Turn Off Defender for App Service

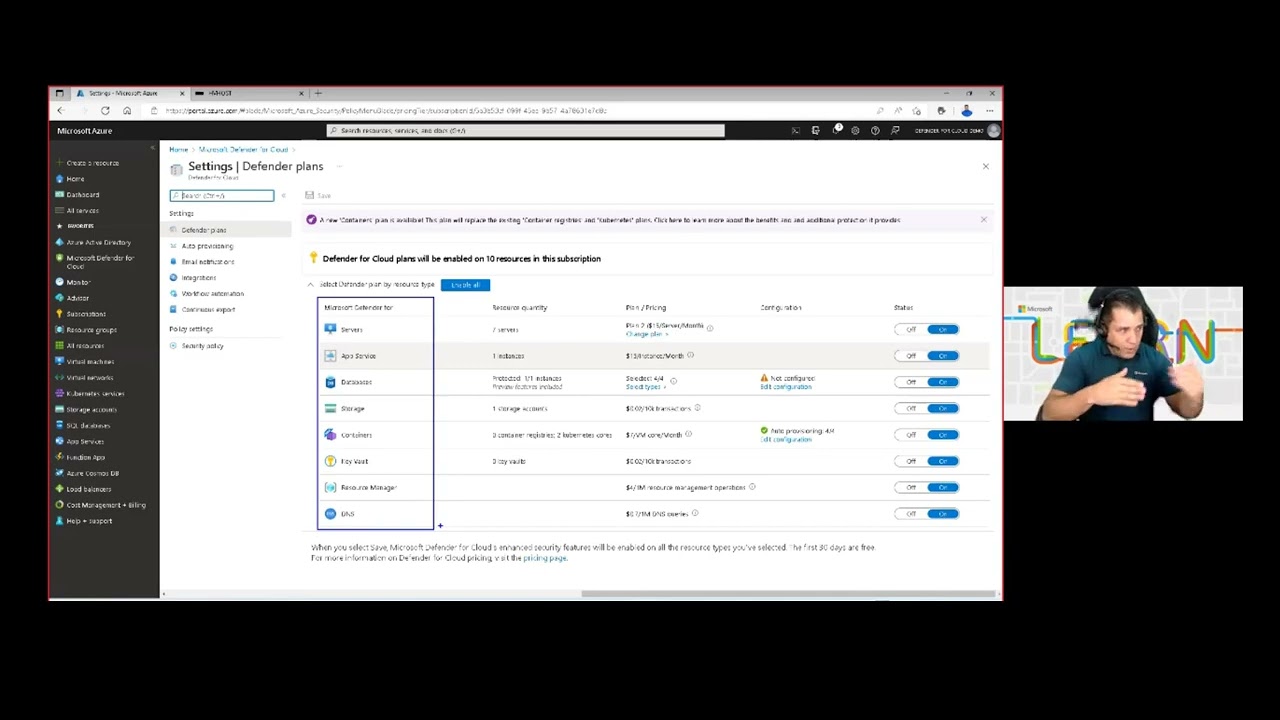point(910,356)
